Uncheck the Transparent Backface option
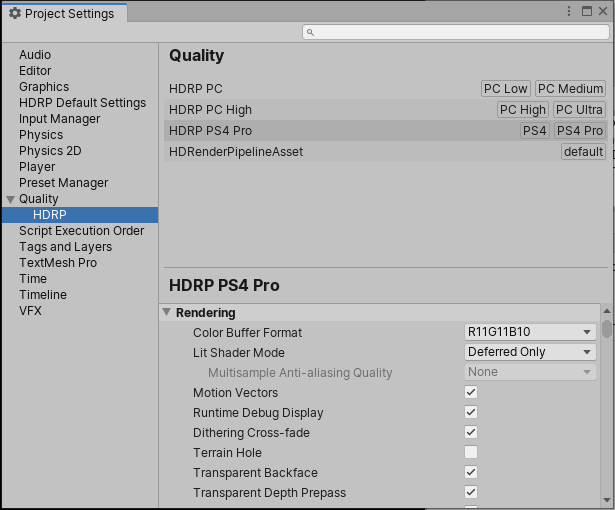 click(x=471, y=473)
